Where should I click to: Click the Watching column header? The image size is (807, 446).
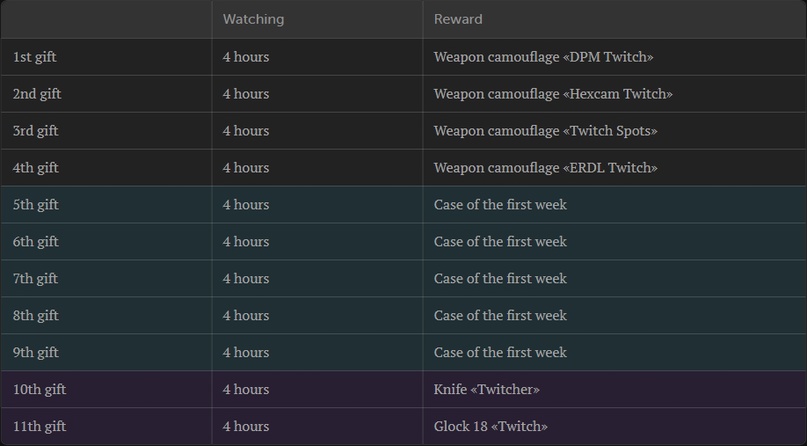click(253, 19)
